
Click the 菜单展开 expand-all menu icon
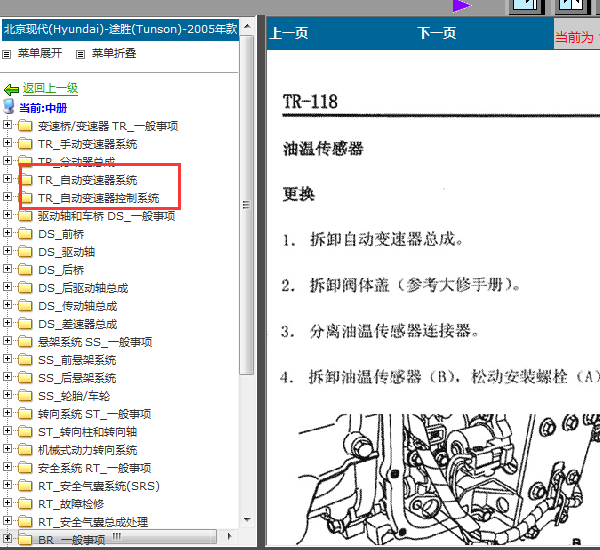click(7, 54)
